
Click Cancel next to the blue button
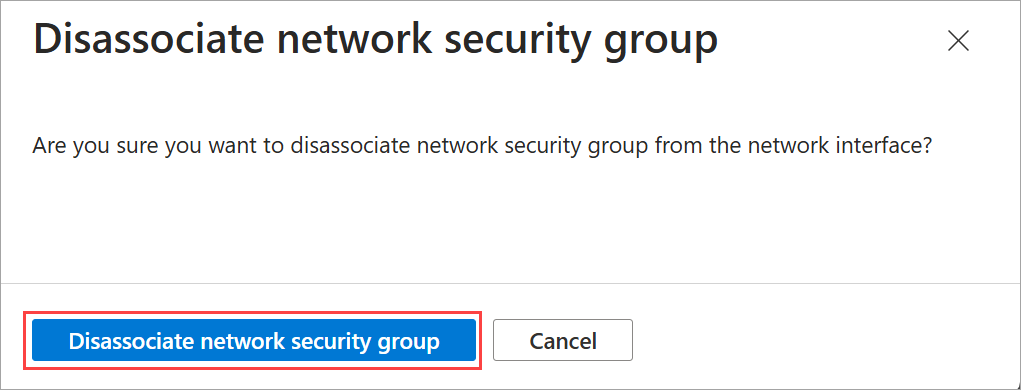tap(563, 341)
